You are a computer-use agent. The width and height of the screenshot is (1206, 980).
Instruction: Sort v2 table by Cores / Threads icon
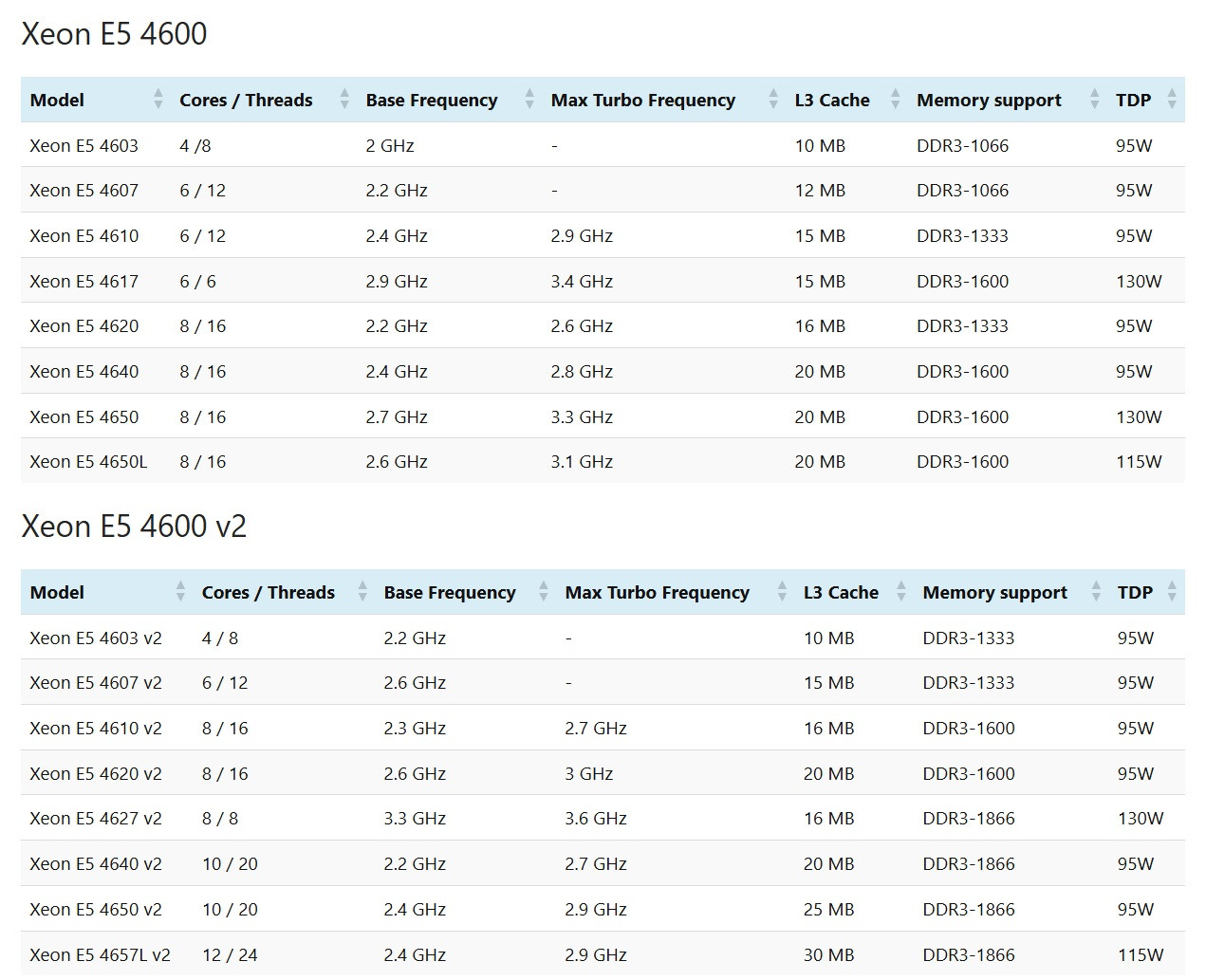coord(362,592)
